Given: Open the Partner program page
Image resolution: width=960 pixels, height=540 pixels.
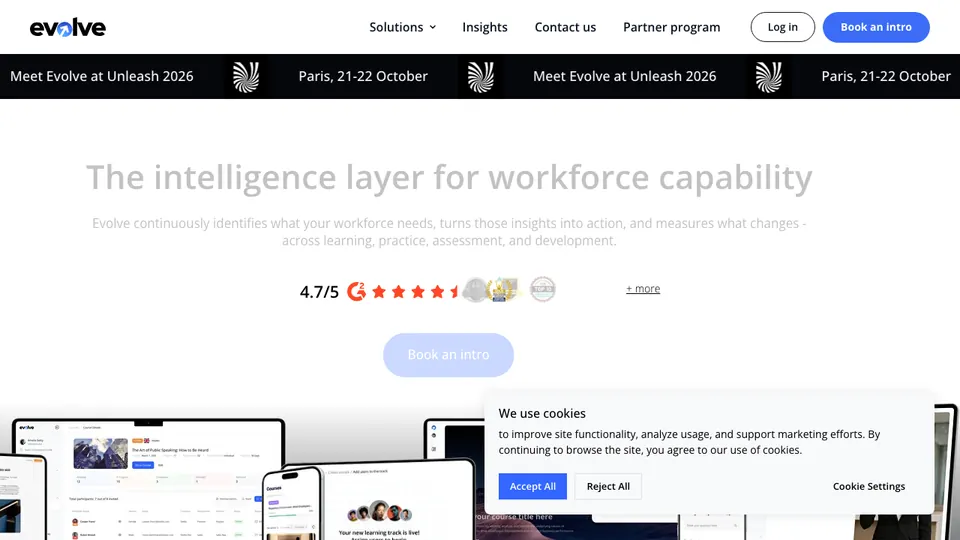Looking at the screenshot, I should pyautogui.click(x=672, y=27).
